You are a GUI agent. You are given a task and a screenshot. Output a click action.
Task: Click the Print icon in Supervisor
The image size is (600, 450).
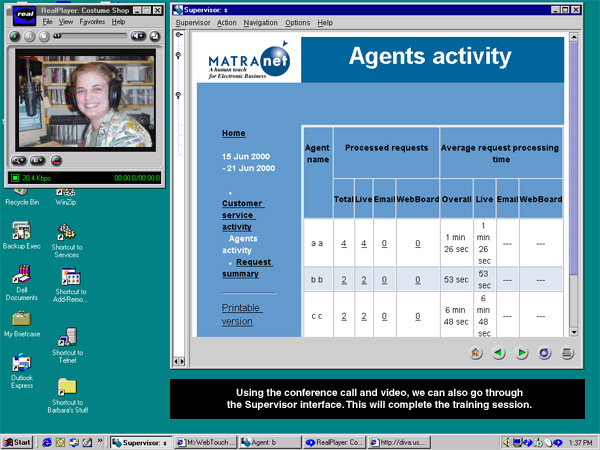coord(567,353)
